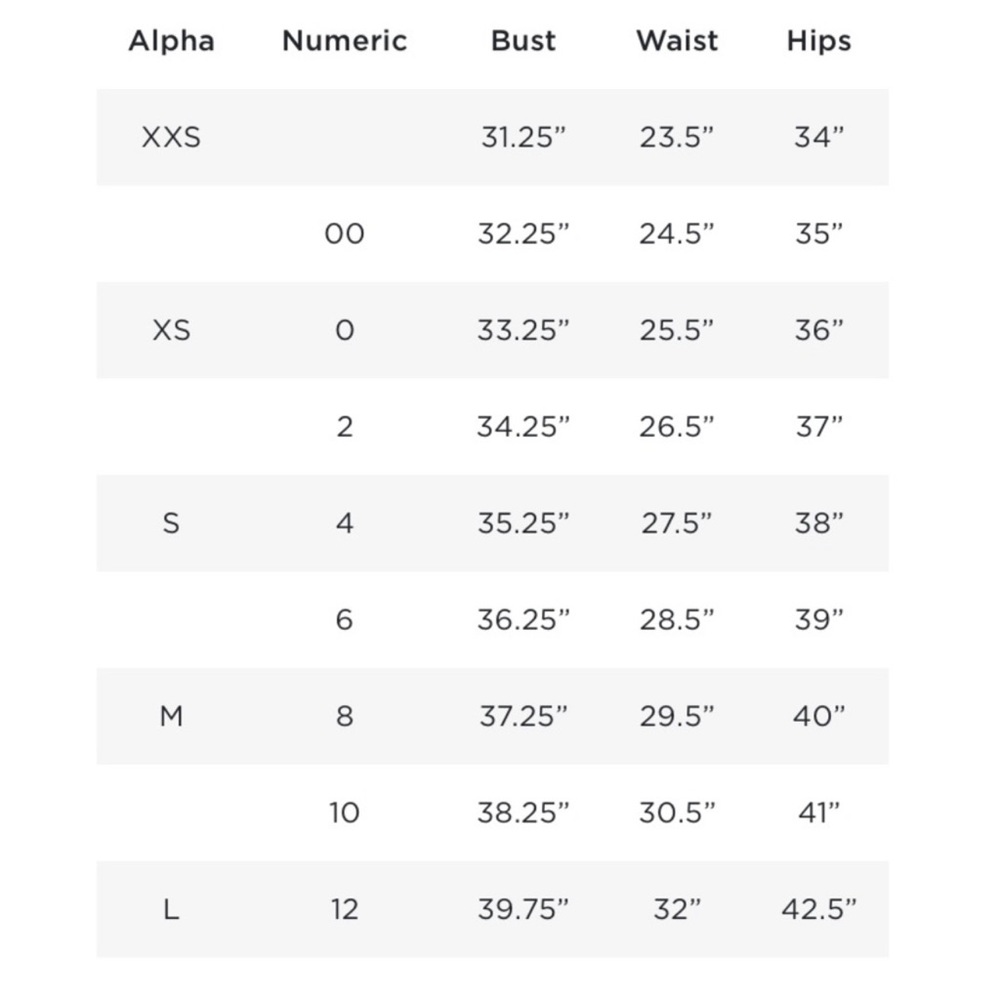
Task: Click the 36.25" bust measurement
Action: [523, 619]
